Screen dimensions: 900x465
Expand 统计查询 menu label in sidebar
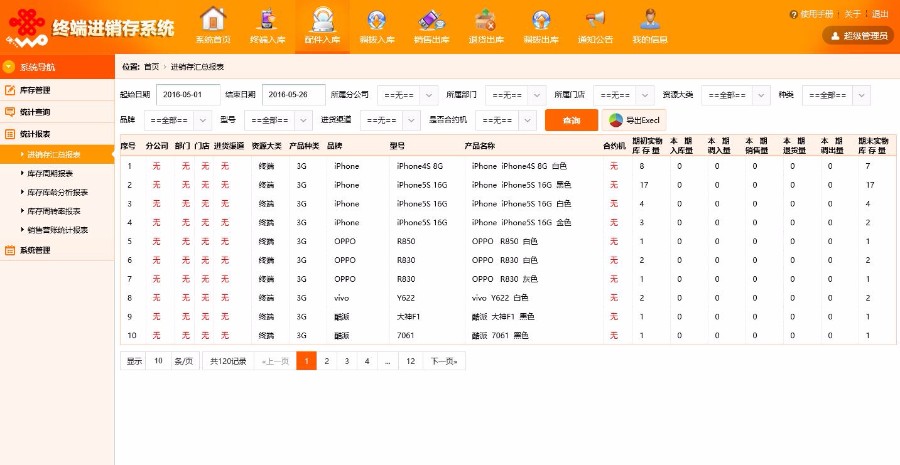pyautogui.click(x=35, y=112)
